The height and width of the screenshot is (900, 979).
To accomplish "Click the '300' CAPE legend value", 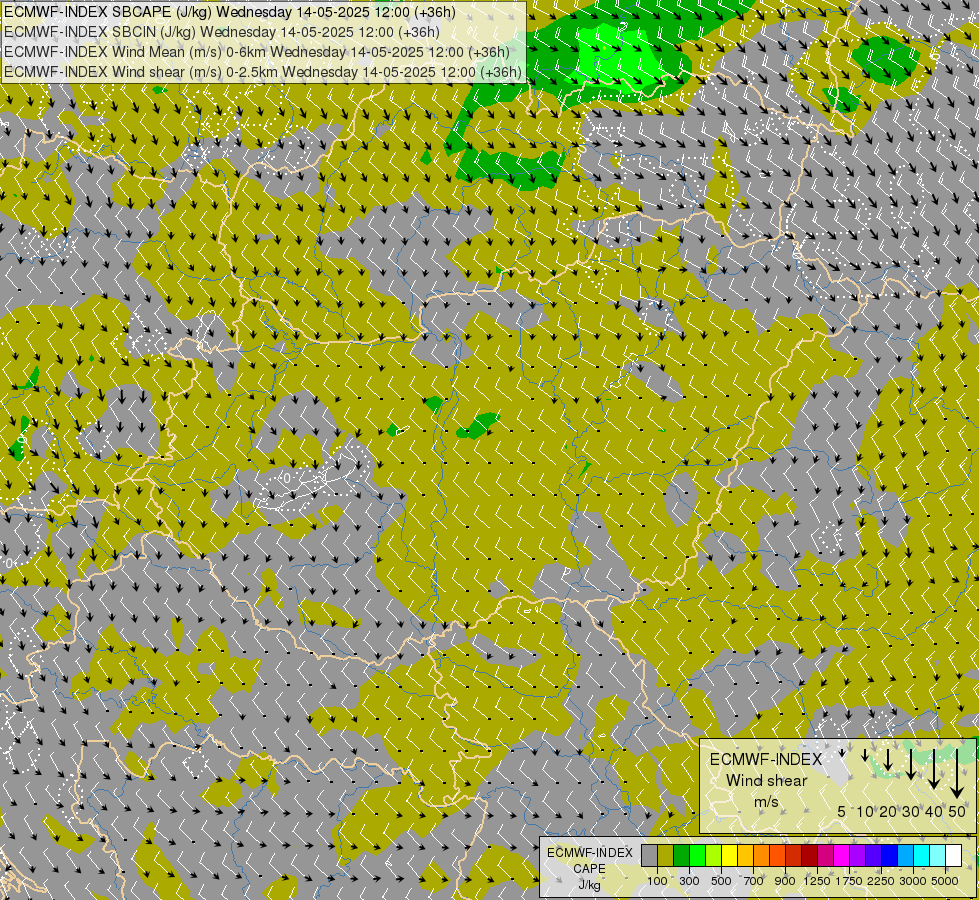I will point(689,881).
